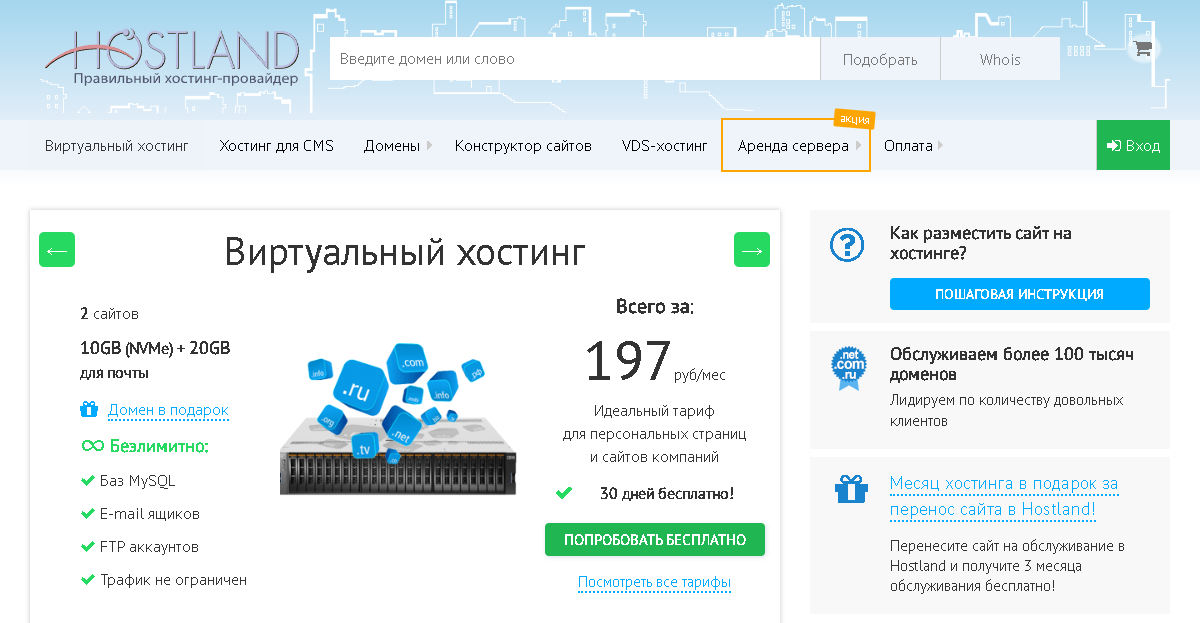Click the Безлимитно: label

(159, 446)
